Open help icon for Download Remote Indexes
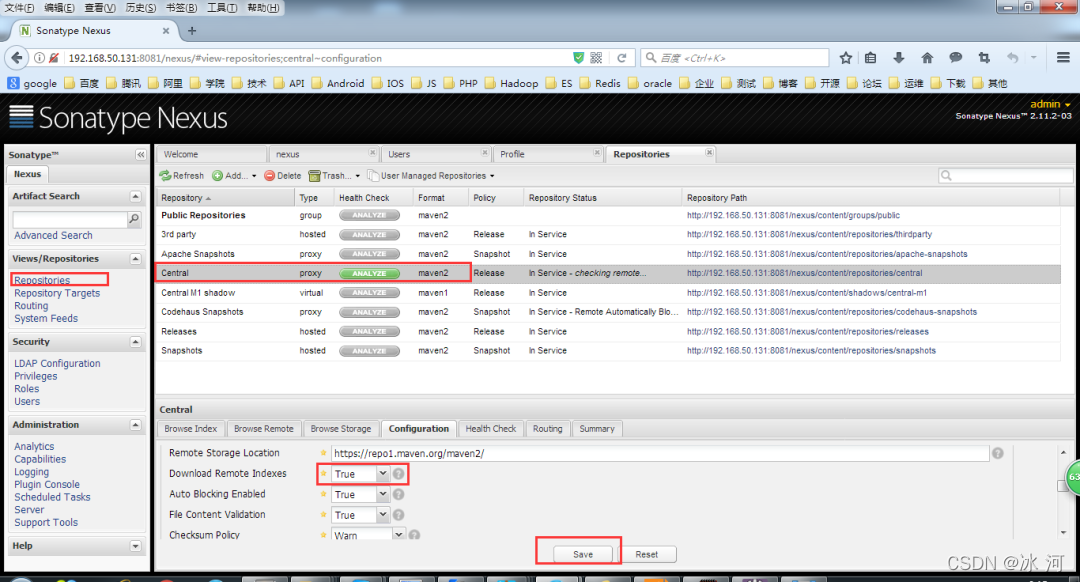This screenshot has width=1080, height=582. (398, 474)
